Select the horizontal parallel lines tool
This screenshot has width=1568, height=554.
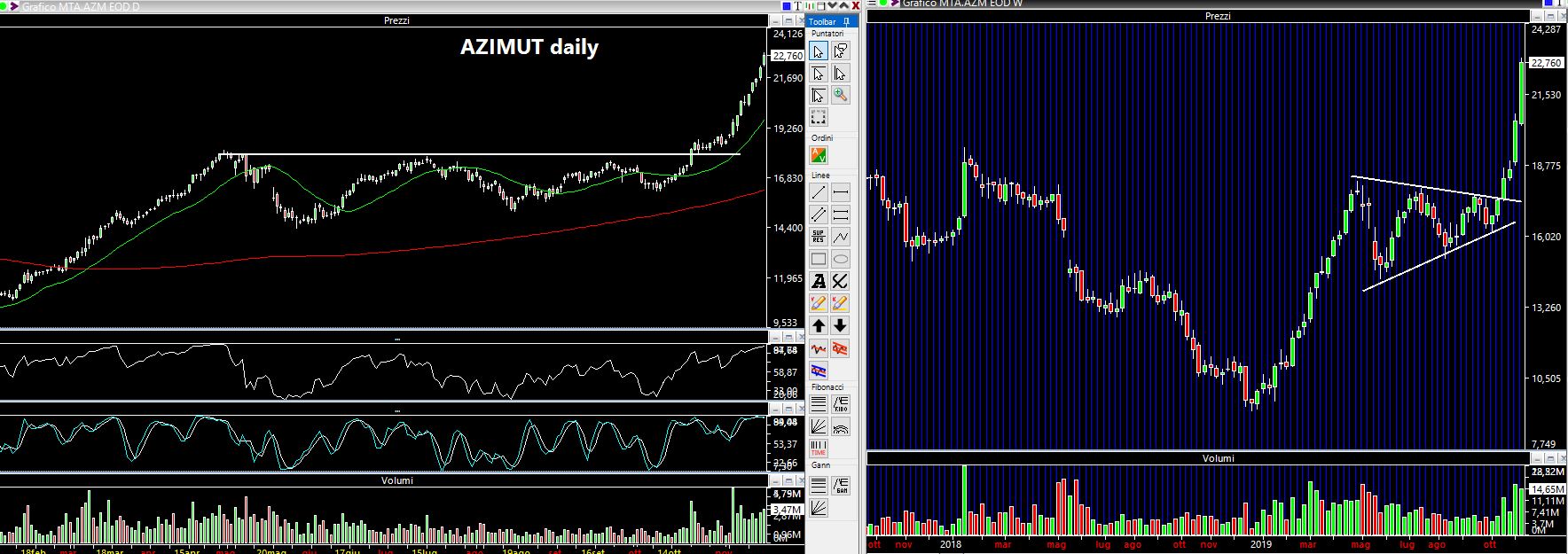click(840, 215)
